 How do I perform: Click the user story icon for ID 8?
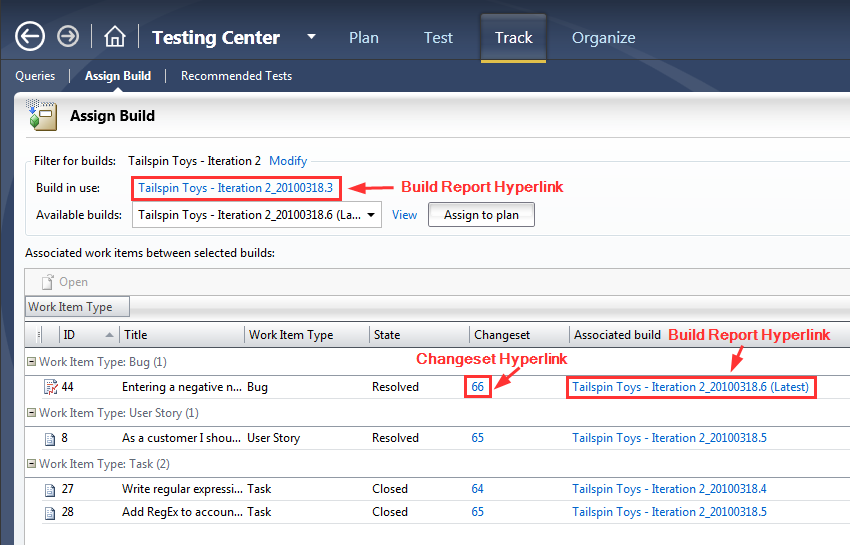(x=50, y=438)
